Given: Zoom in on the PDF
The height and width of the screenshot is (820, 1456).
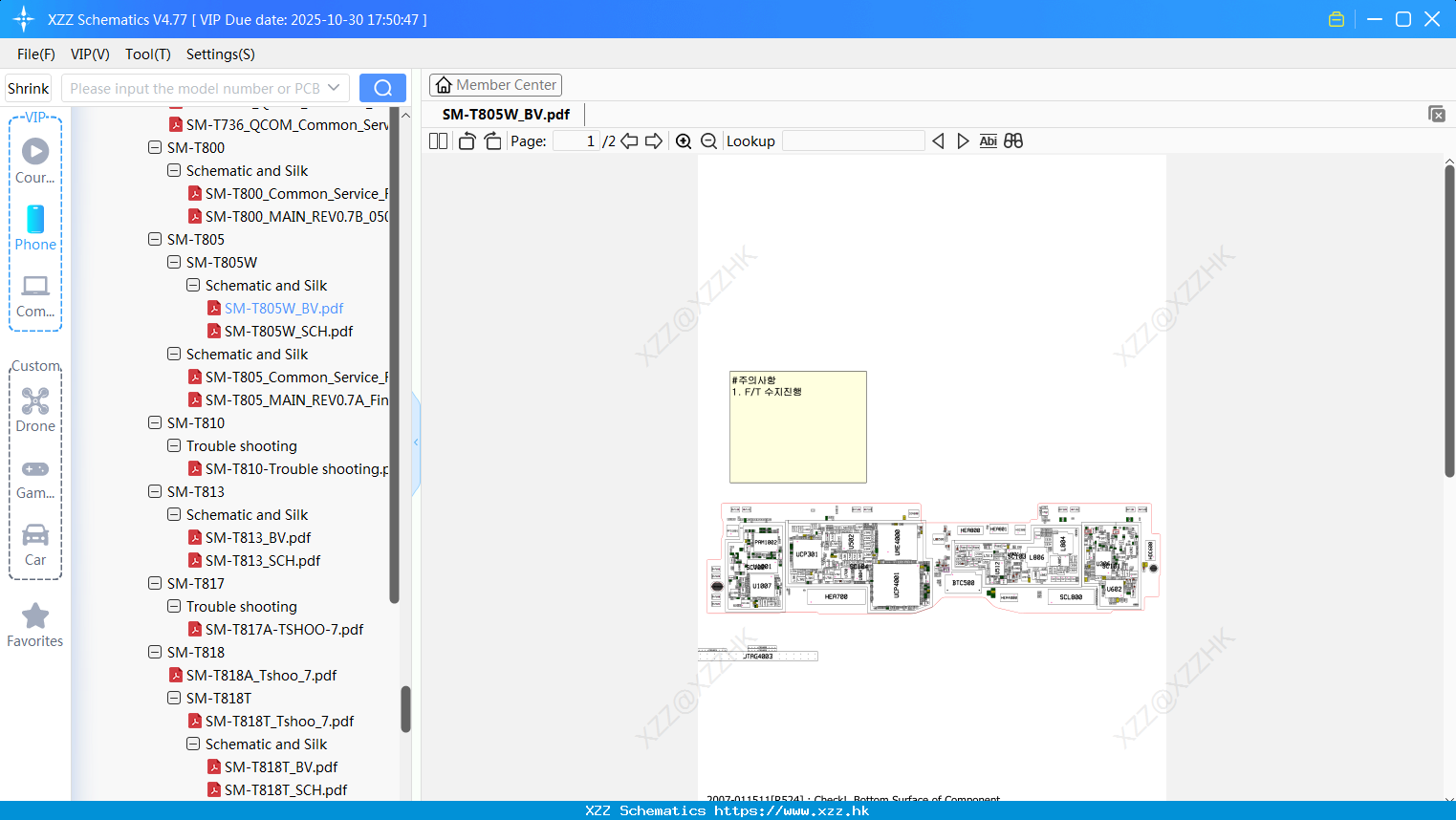Looking at the screenshot, I should coord(684,140).
